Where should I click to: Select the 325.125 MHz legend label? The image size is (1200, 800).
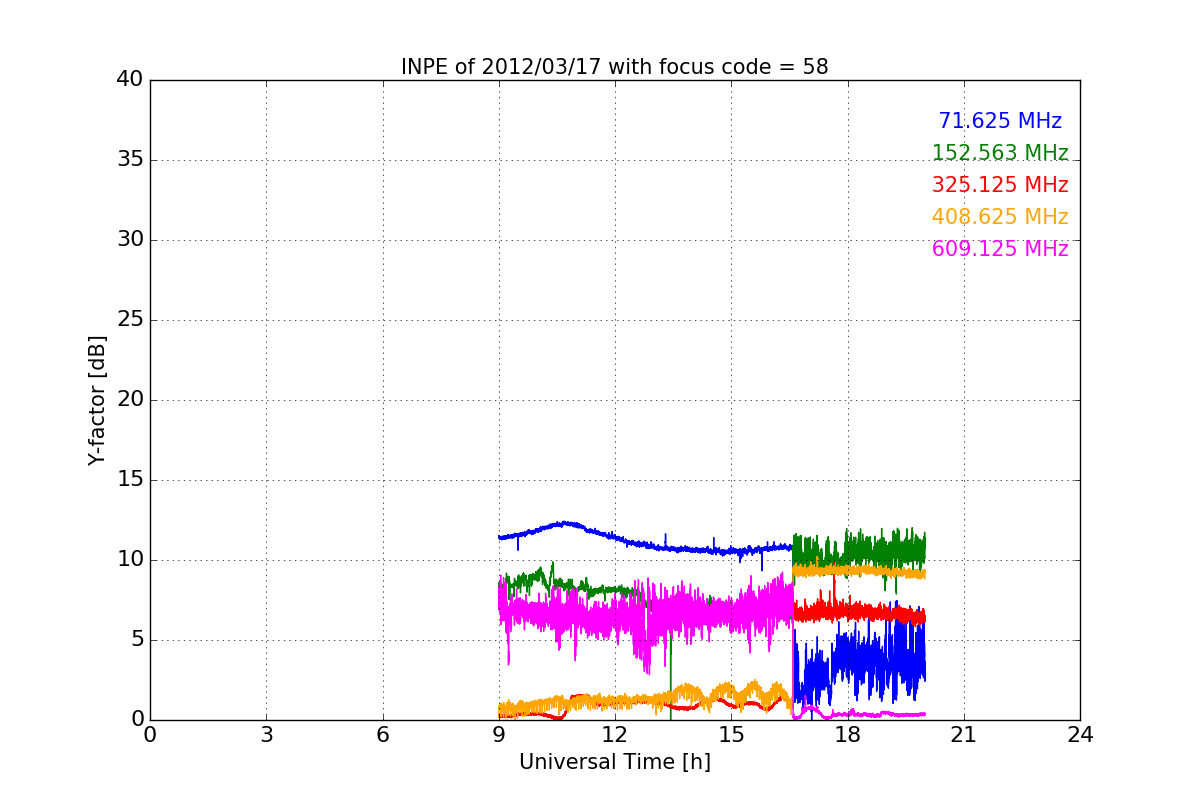[1000, 185]
